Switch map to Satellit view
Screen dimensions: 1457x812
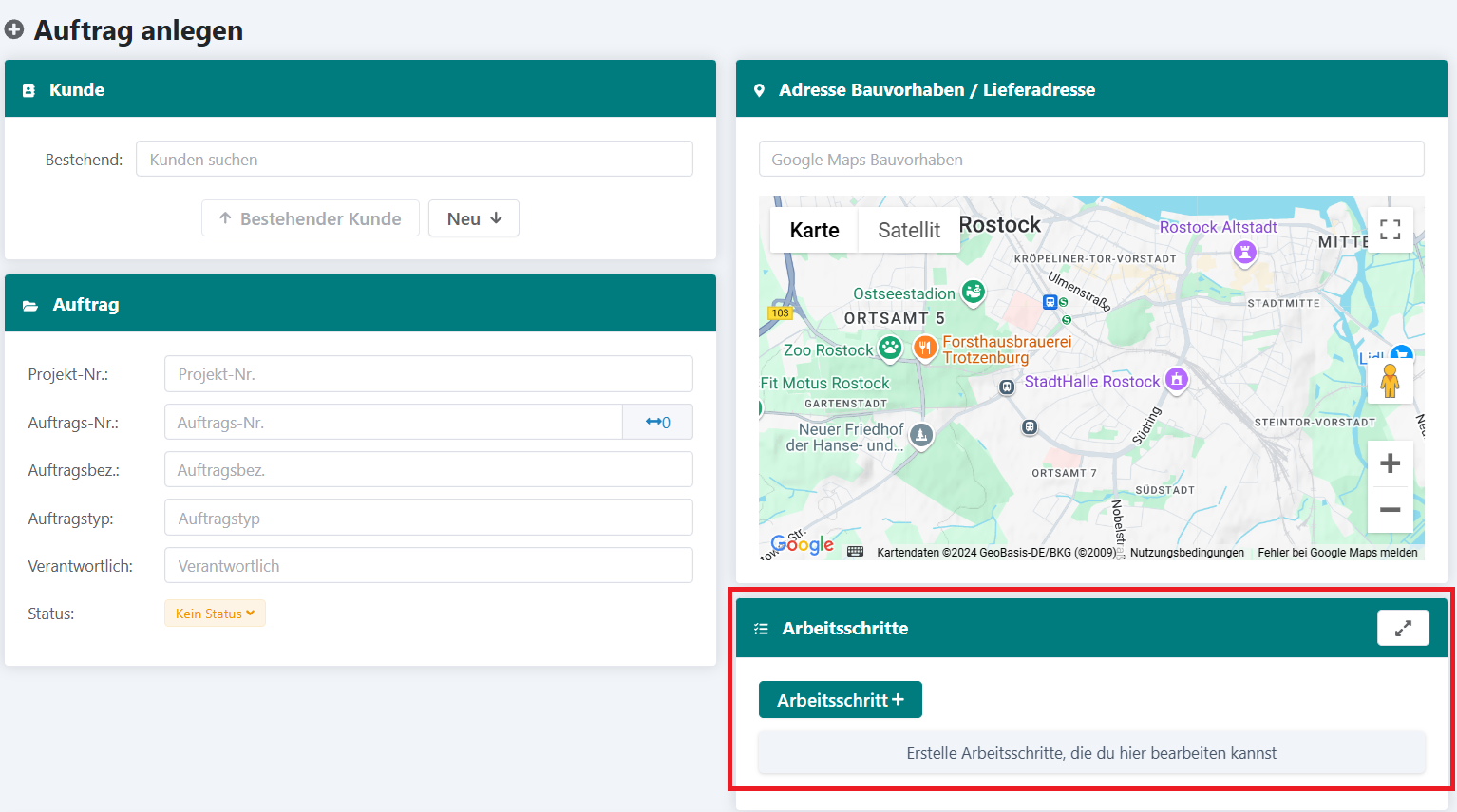coord(908,230)
